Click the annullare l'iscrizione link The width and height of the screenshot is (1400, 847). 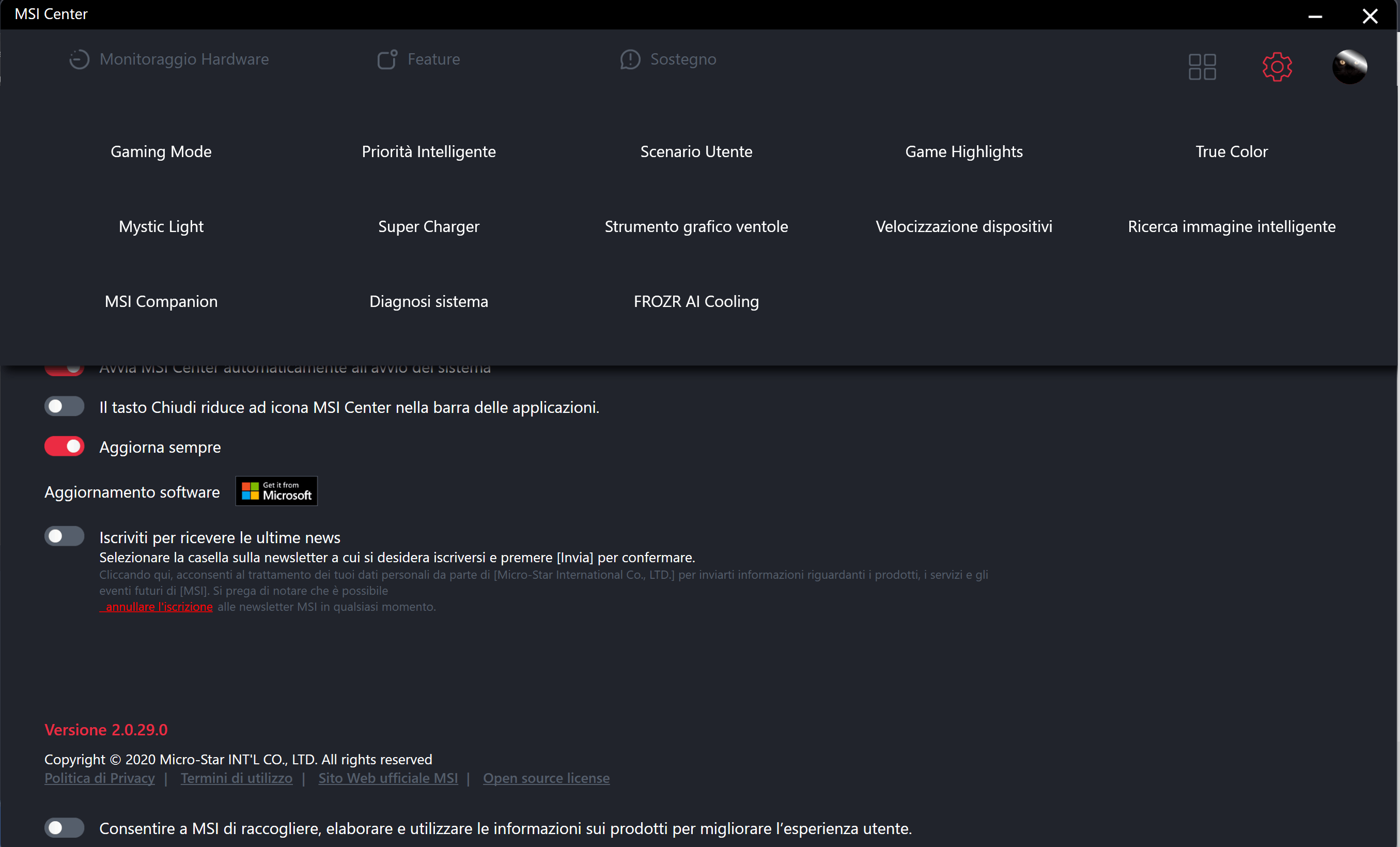click(159, 607)
